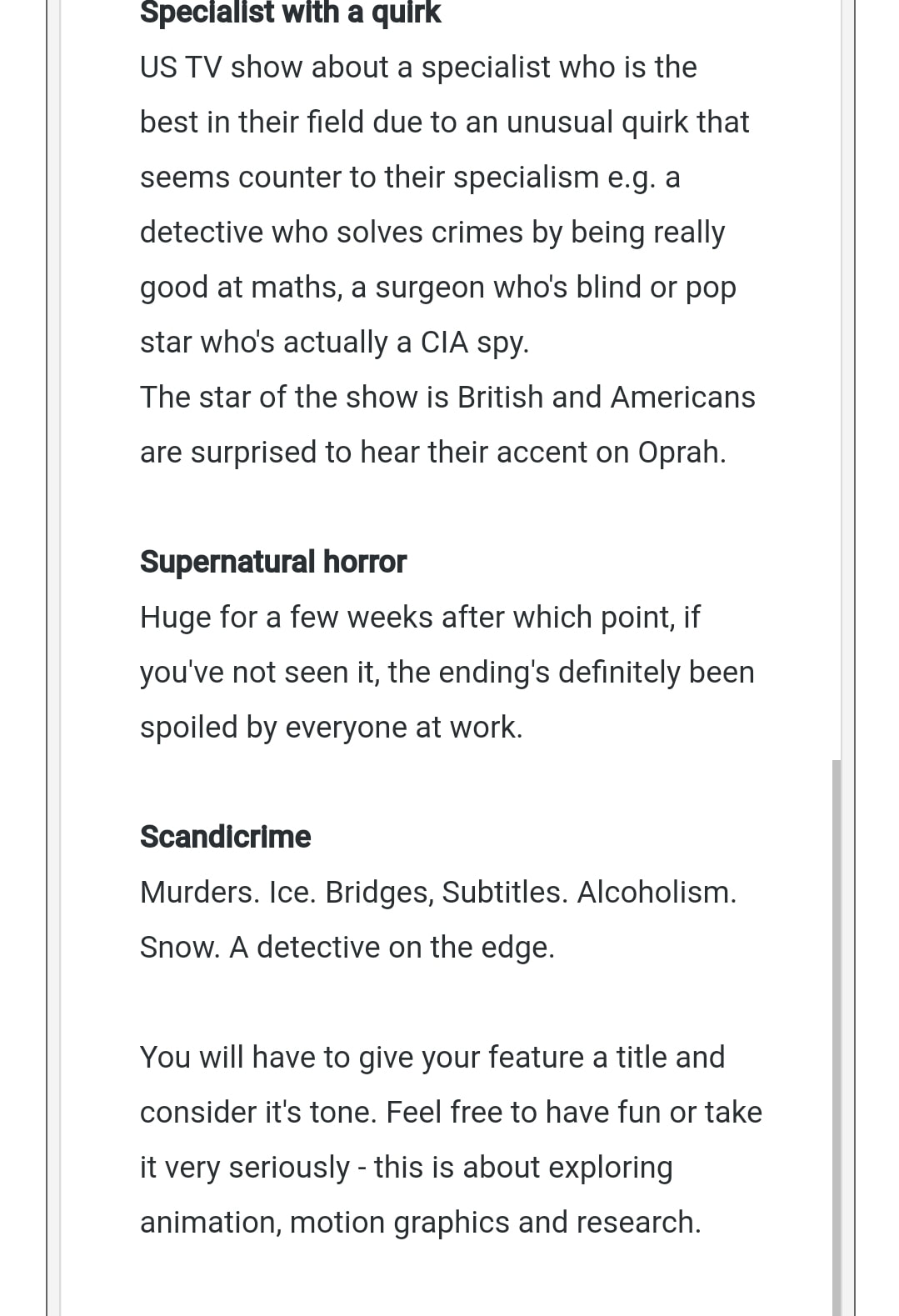
Task: Click the word "Murders" under Scandicrime
Action: point(199,893)
